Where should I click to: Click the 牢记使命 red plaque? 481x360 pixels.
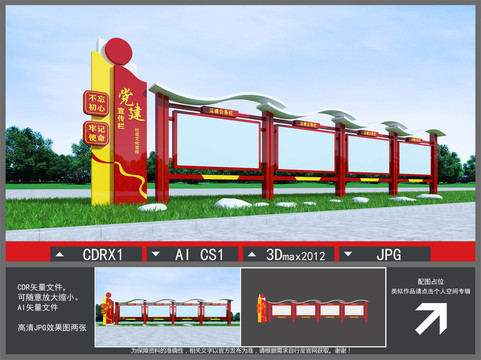[x=96, y=133]
